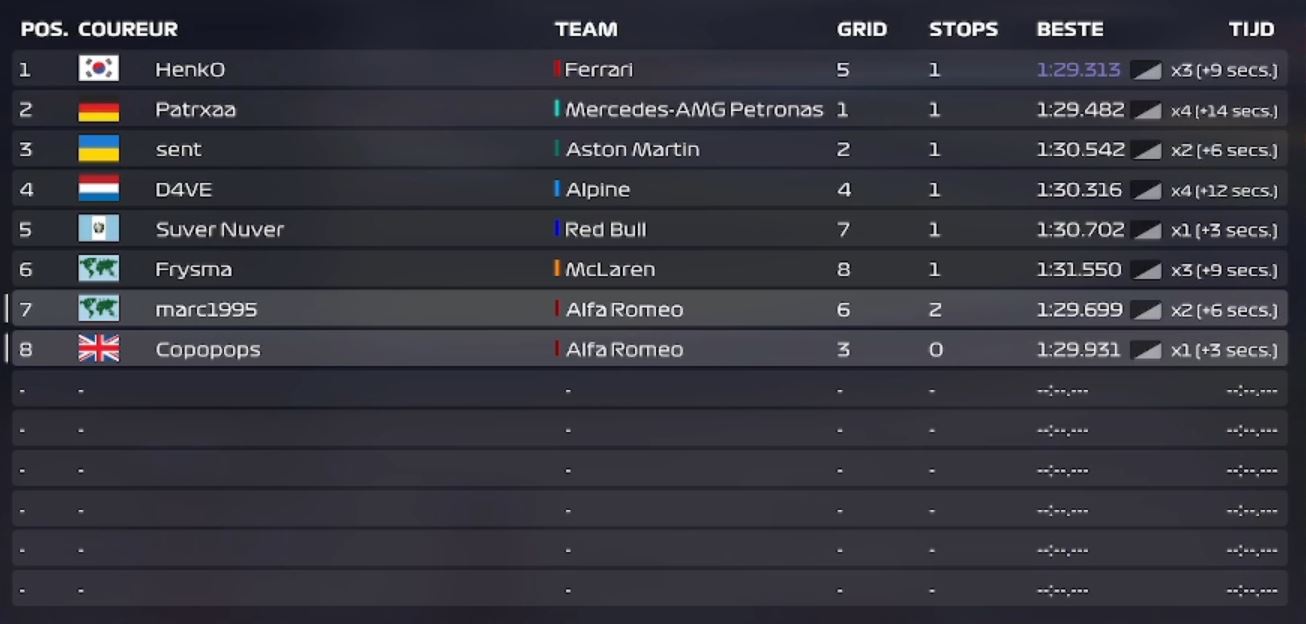Click the South Korea flag next to HenkO

coord(98,69)
